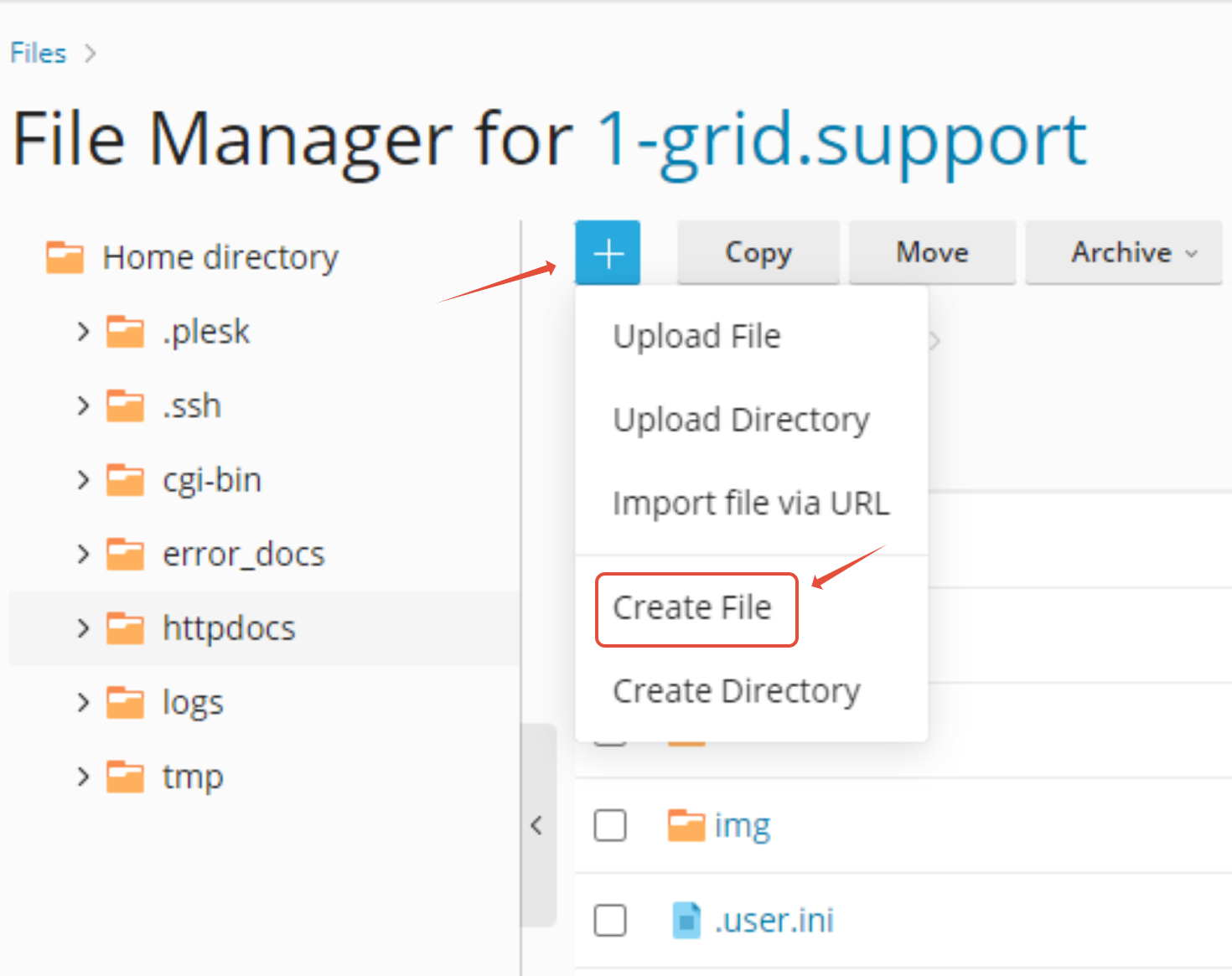Select the cgi-bin folder icon
1232x976 pixels.
pos(125,480)
